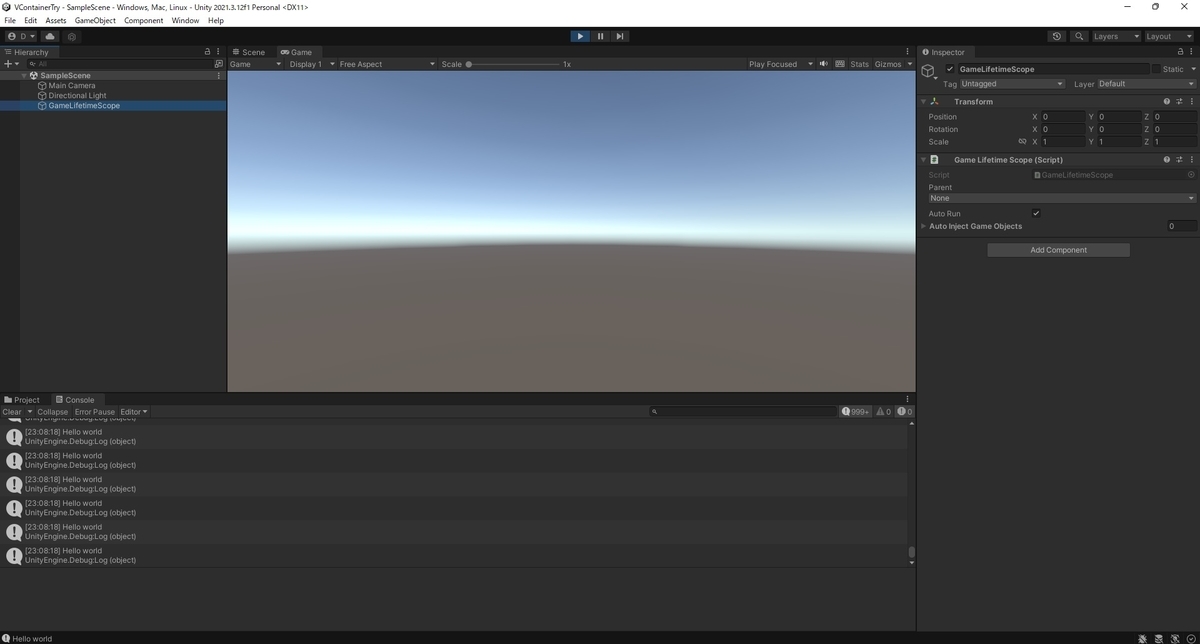Click the Play button in toolbar
This screenshot has width=1200, height=644.
580,36
